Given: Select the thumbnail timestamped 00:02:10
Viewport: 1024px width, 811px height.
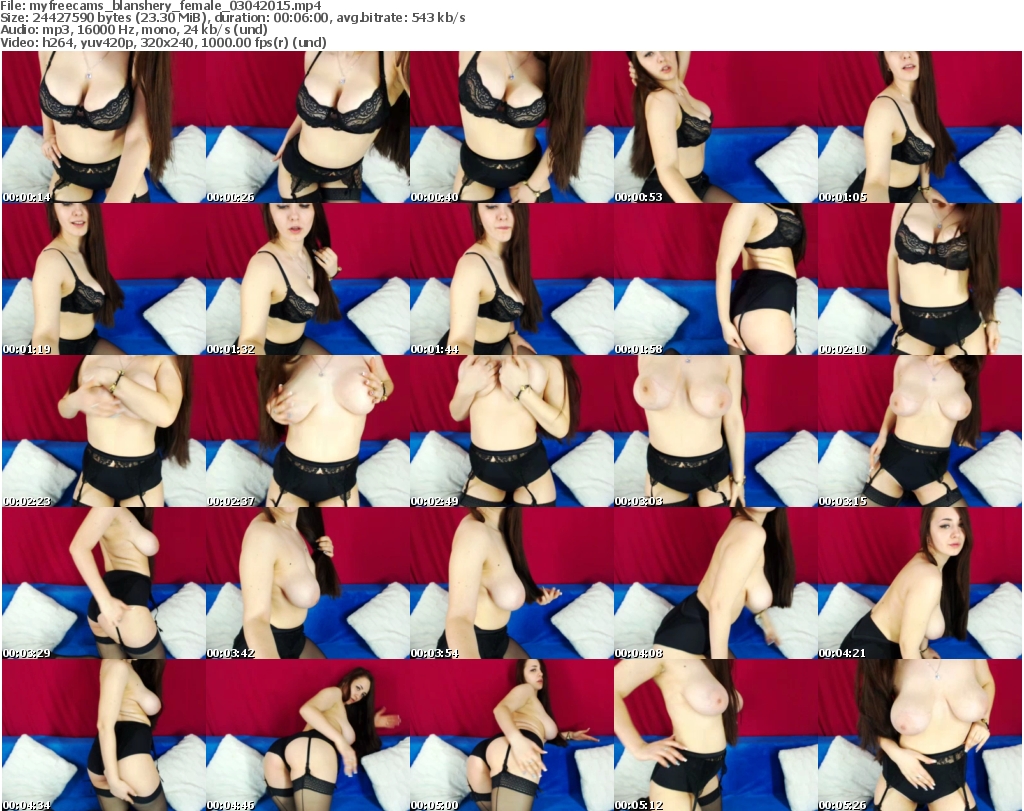Looking at the screenshot, I should pos(919,279).
